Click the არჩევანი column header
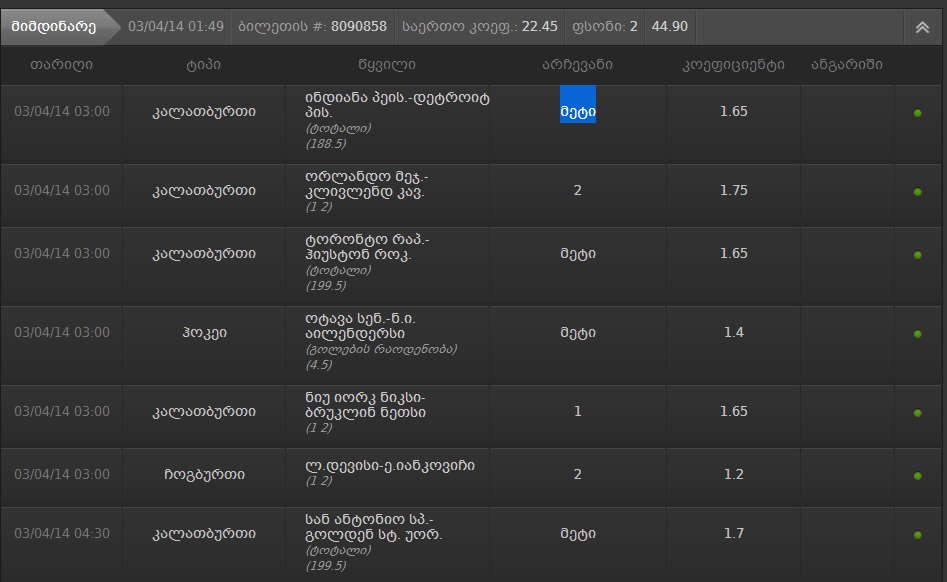Viewport: 947px width, 582px height. (x=577, y=65)
